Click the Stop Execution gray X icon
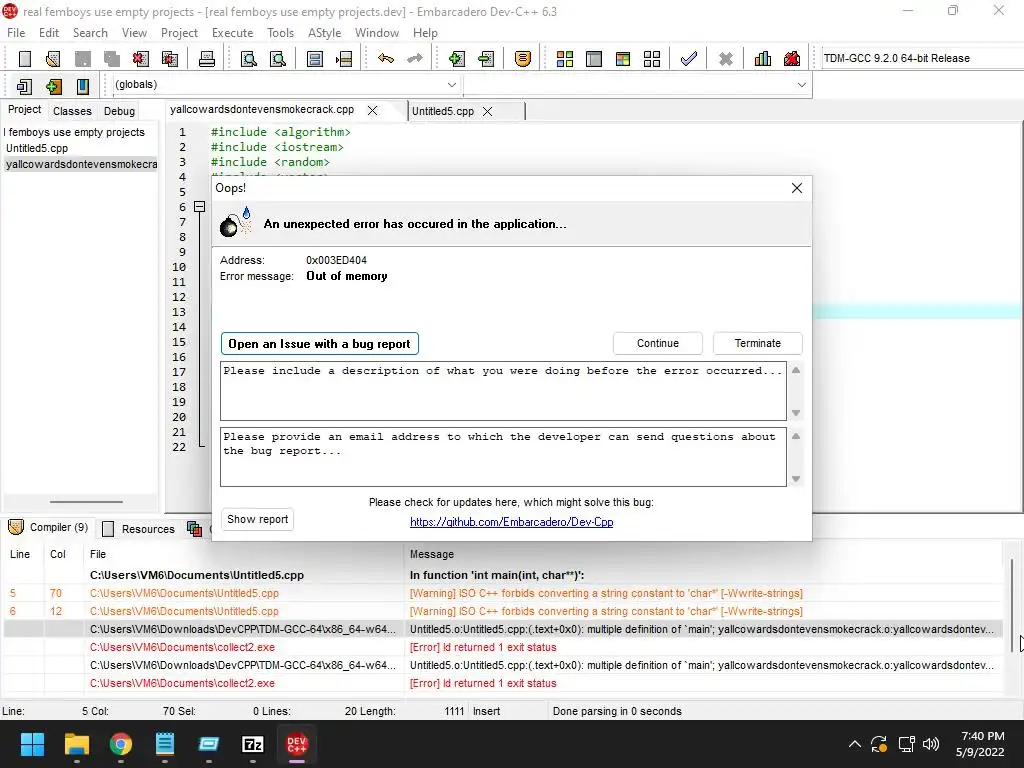Viewport: 1024px width, 768px height. pos(726,59)
